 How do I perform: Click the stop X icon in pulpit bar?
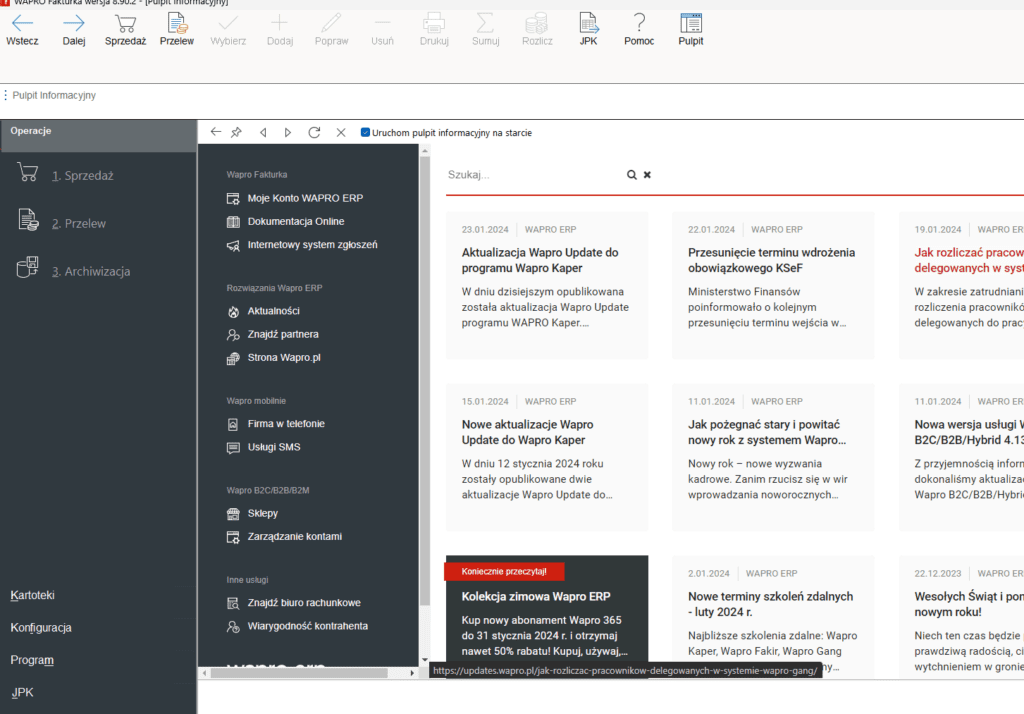coord(341,132)
